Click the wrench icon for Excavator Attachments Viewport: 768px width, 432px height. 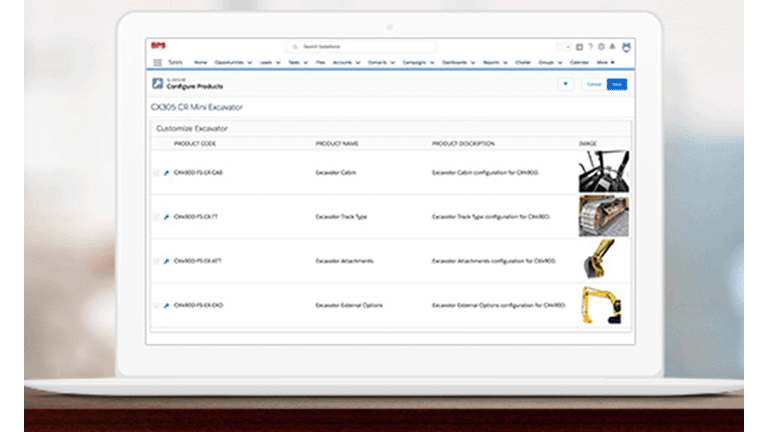coord(166,261)
